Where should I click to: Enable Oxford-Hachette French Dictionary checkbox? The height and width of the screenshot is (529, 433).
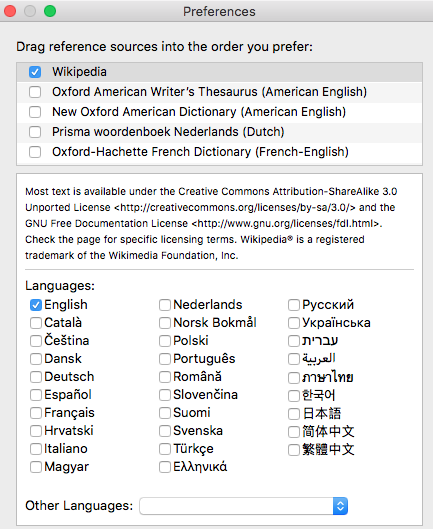point(35,152)
